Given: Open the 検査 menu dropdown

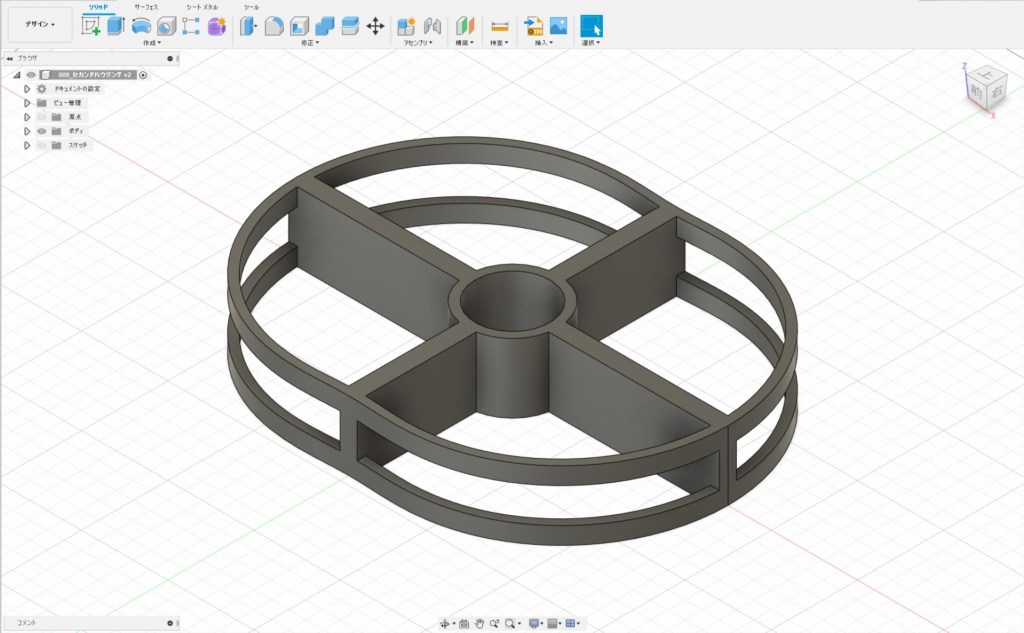Looking at the screenshot, I should pos(499,43).
